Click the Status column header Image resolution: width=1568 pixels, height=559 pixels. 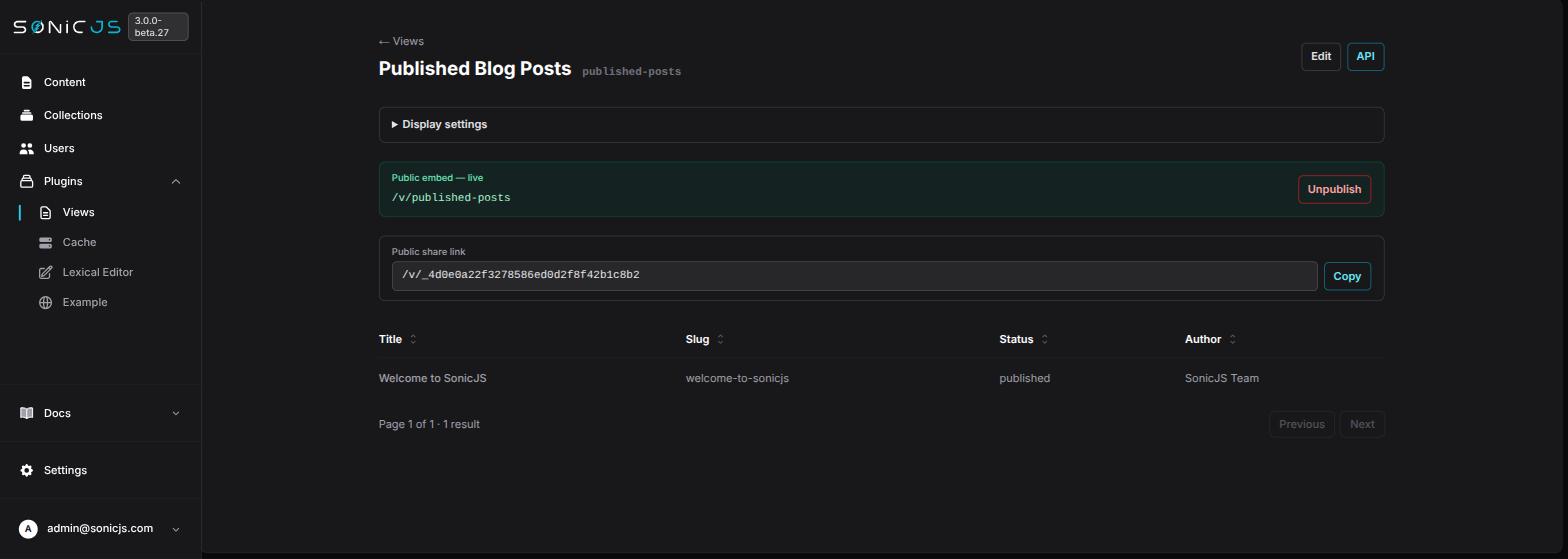(x=1016, y=339)
